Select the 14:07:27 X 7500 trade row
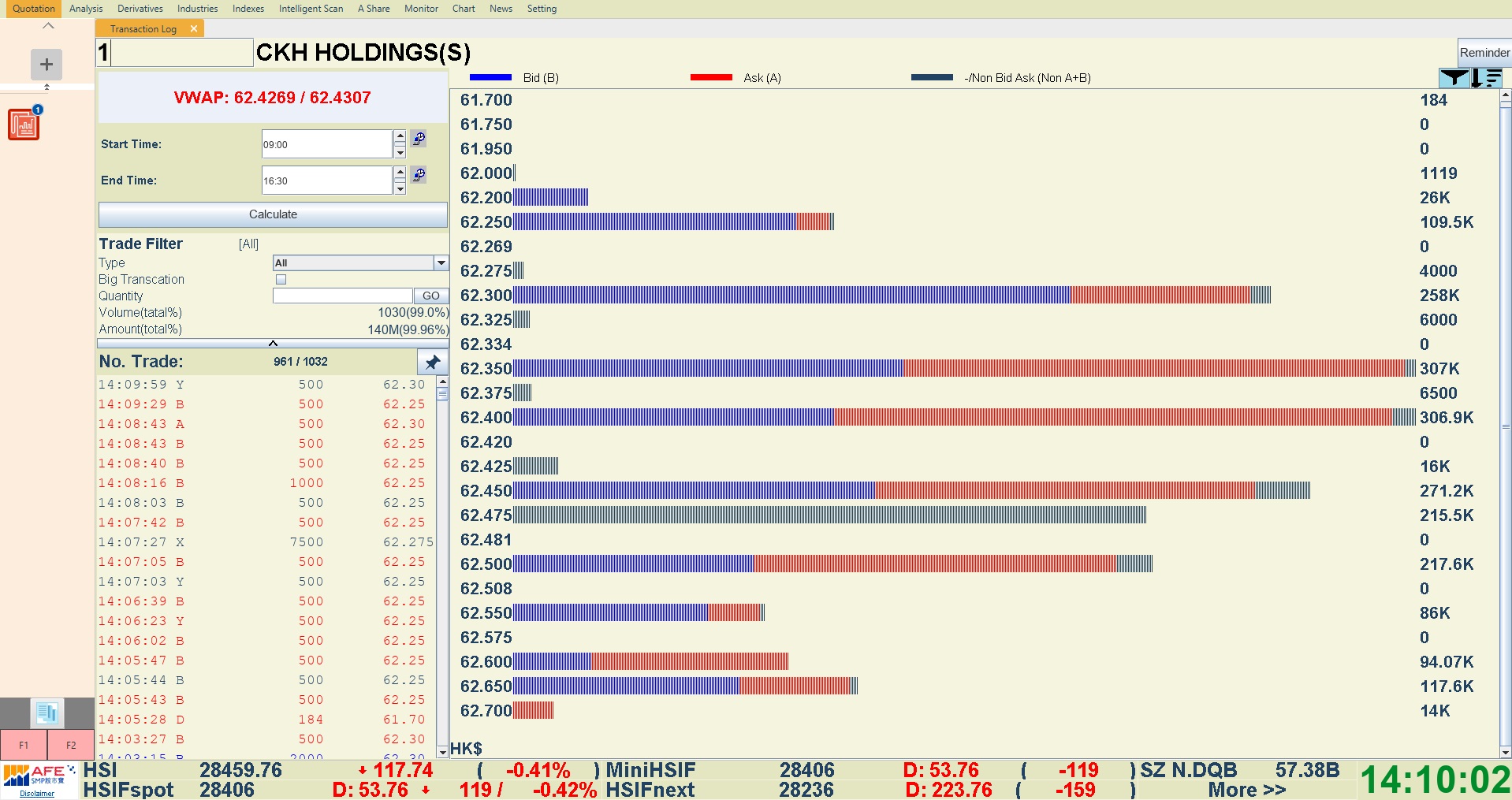Screen dimensions: 1512x800 pyautogui.click(x=266, y=542)
